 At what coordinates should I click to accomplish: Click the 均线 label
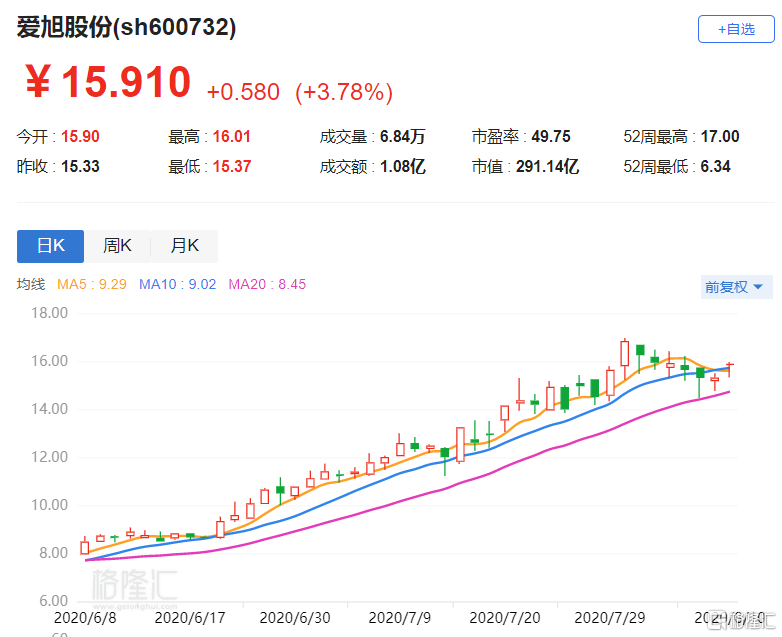click(x=31, y=284)
